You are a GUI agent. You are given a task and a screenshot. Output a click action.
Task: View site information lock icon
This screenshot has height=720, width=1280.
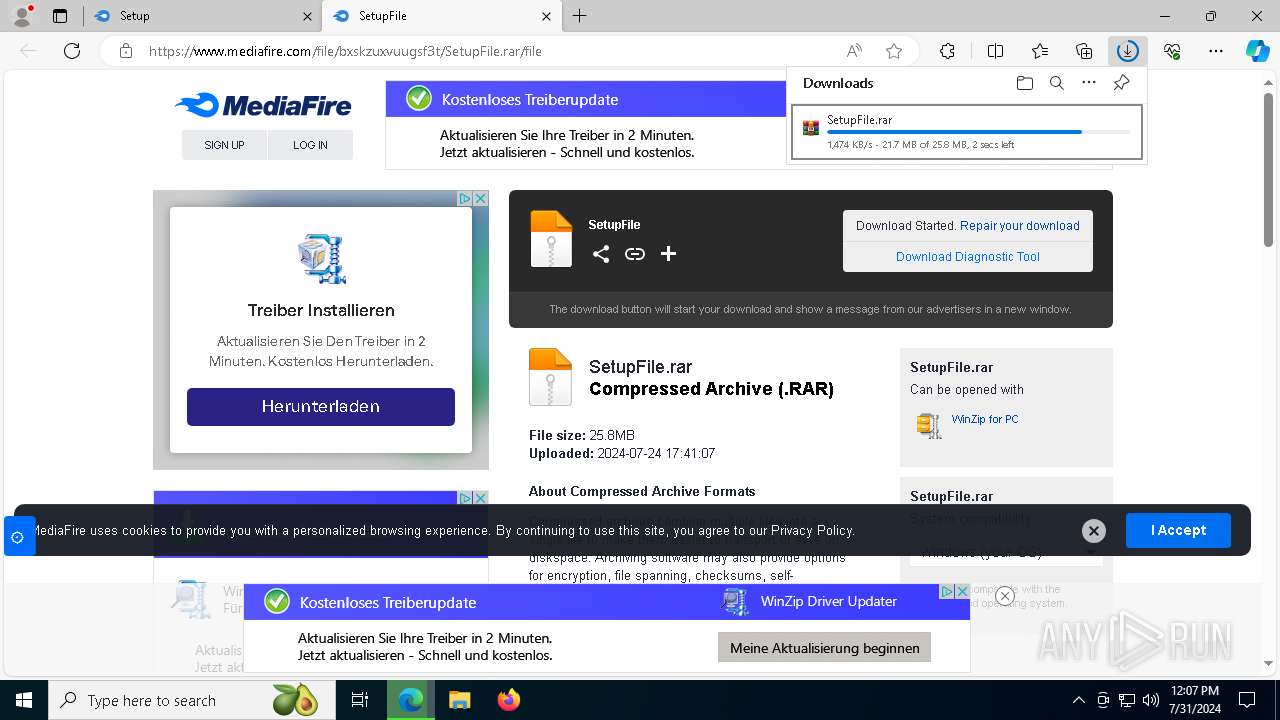(126, 51)
